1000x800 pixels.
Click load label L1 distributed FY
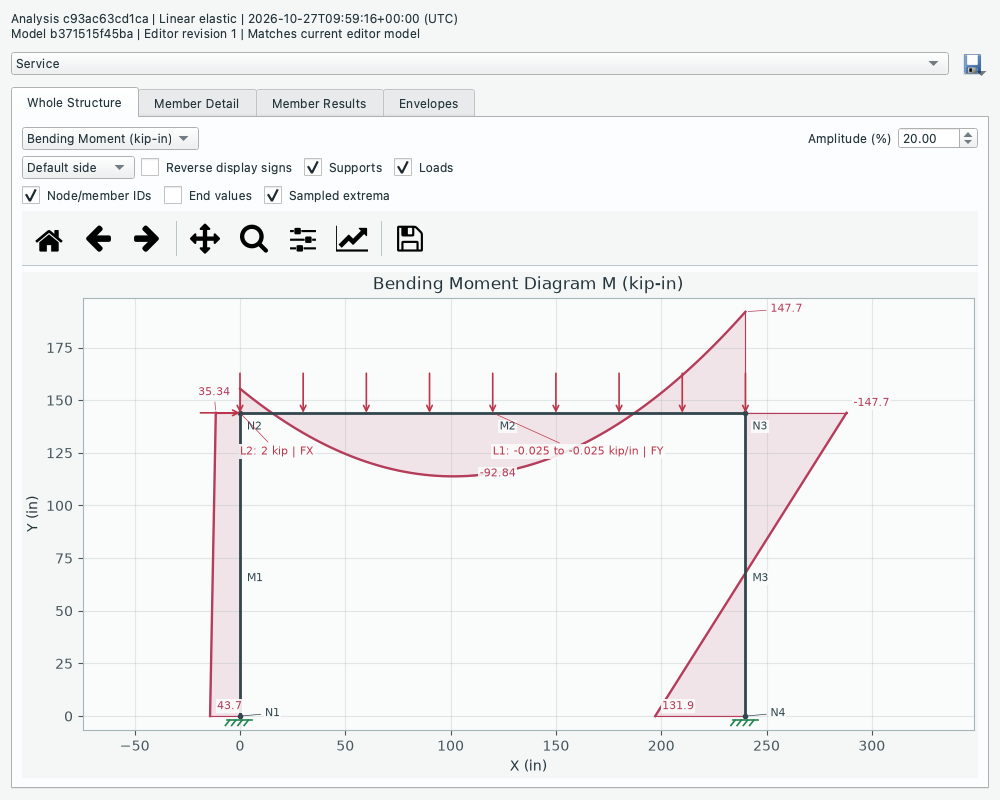click(x=578, y=450)
